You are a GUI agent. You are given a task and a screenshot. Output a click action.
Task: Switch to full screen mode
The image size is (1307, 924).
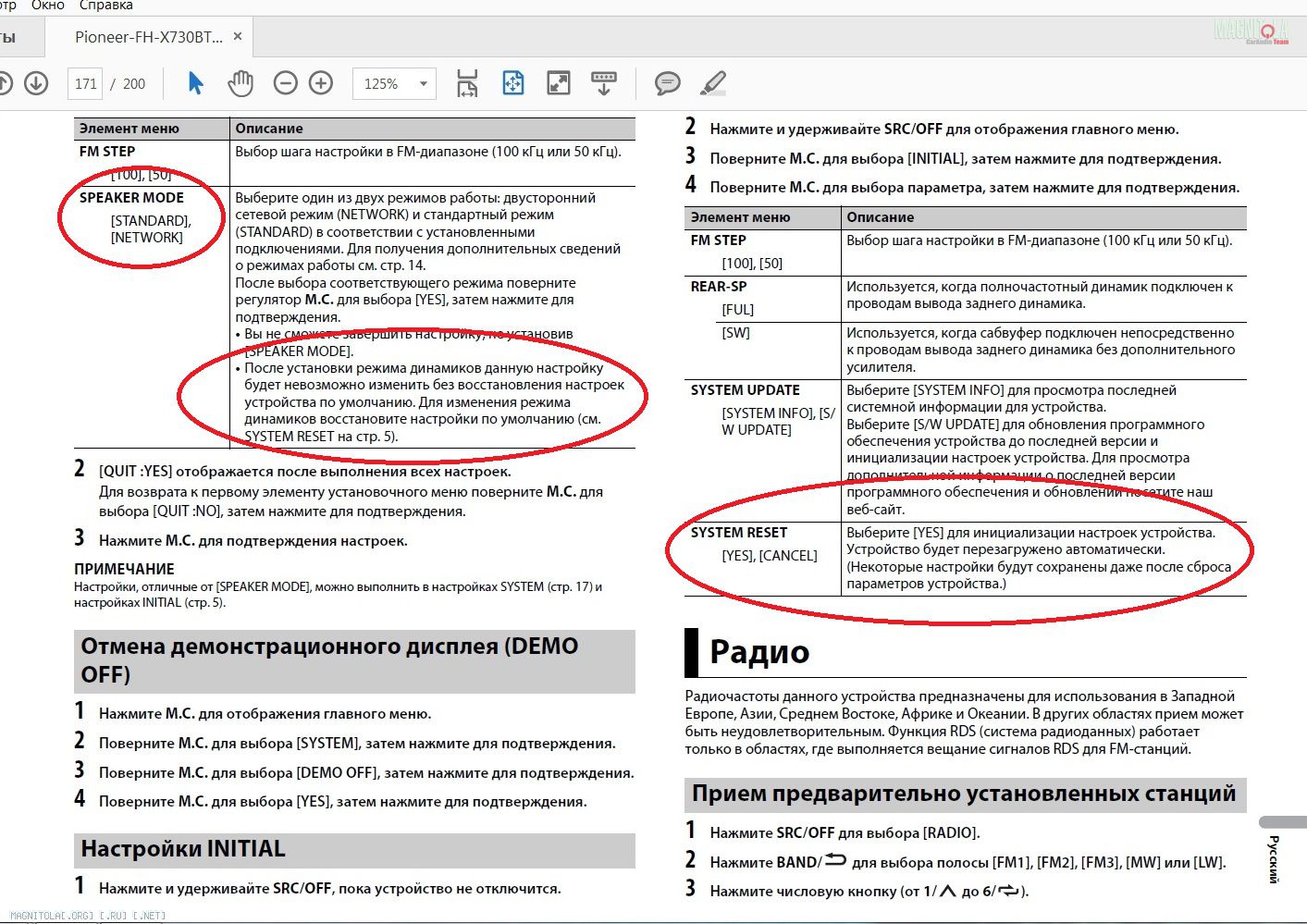[559, 83]
